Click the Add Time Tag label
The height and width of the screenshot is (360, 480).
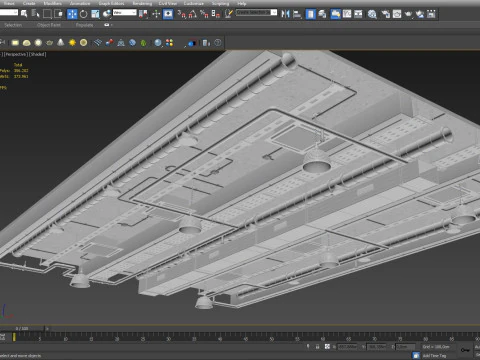click(434, 356)
